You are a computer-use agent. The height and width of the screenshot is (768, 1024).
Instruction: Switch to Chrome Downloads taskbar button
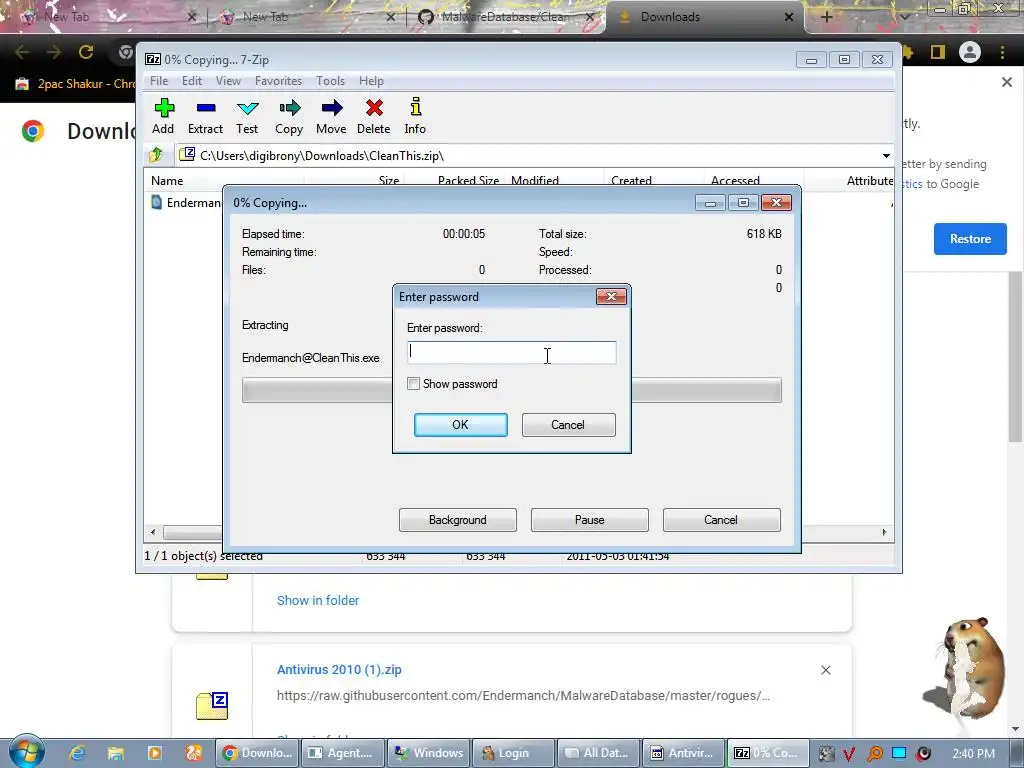click(257, 753)
